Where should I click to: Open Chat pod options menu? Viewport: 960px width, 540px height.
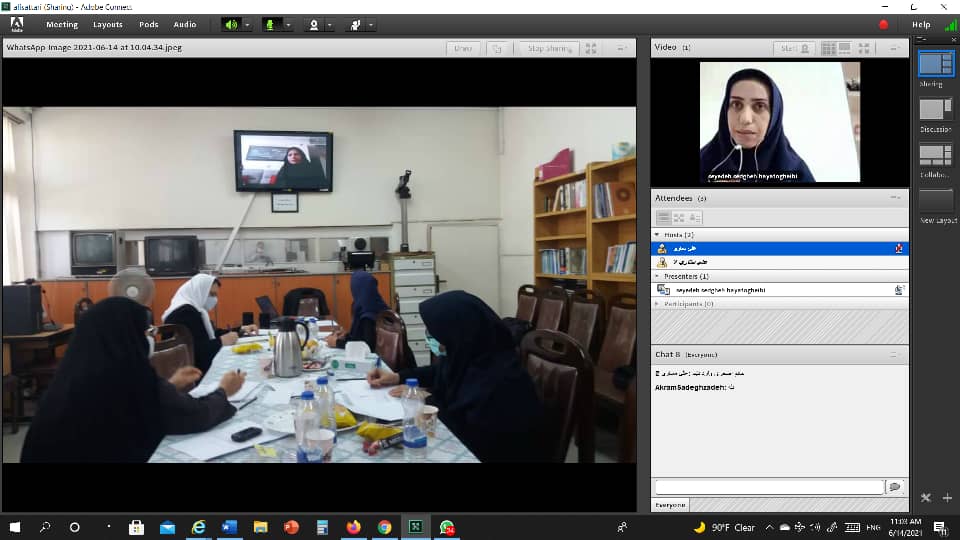pyautogui.click(x=894, y=354)
